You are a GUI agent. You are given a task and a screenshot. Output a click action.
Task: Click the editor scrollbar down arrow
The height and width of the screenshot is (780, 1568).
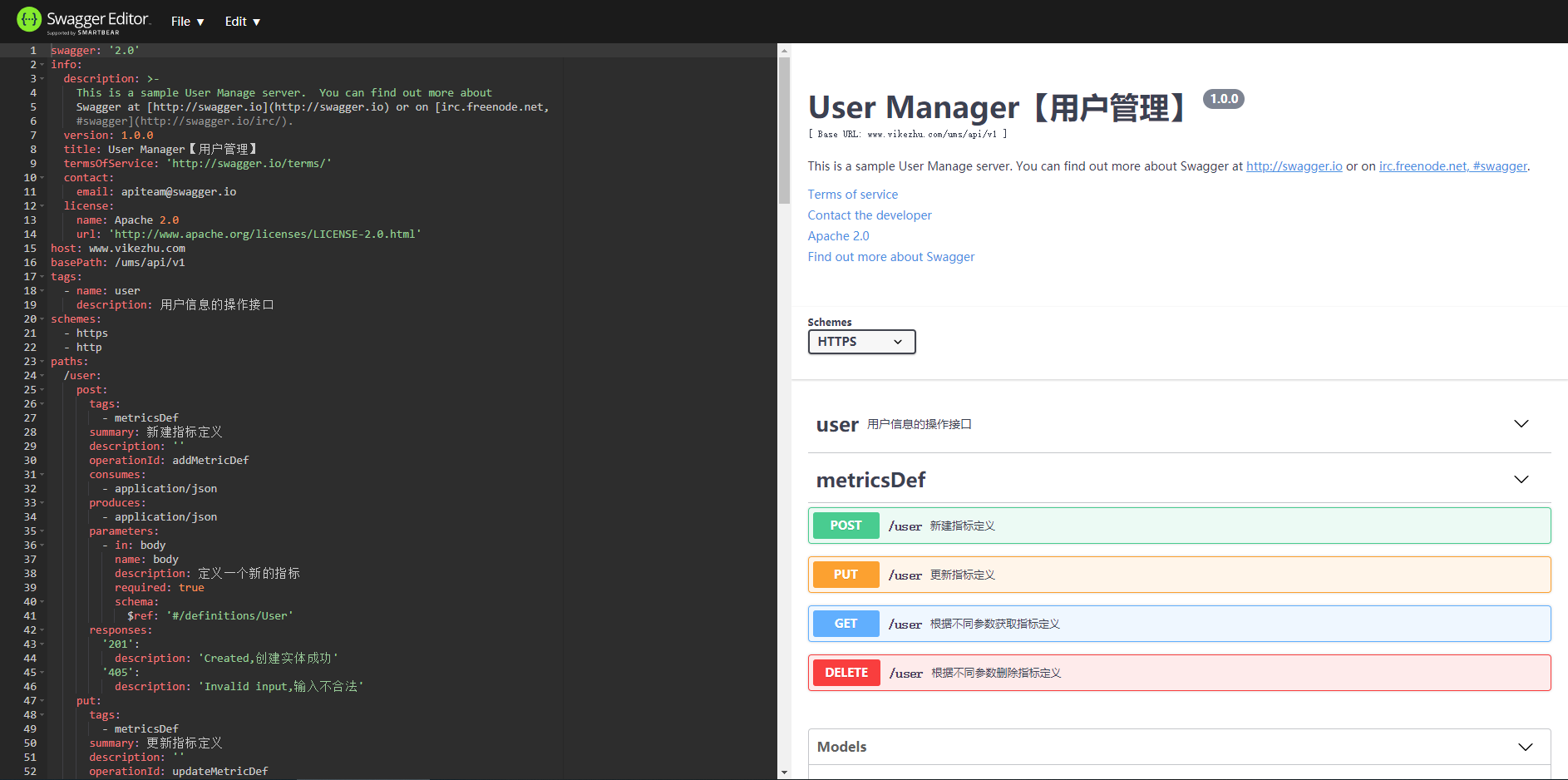point(784,773)
